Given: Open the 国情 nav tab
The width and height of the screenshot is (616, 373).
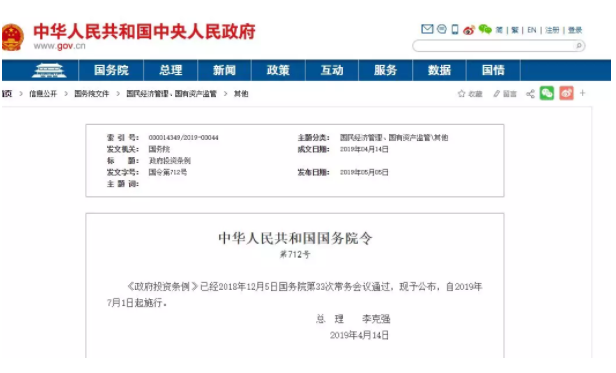Looking at the screenshot, I should click(493, 70).
